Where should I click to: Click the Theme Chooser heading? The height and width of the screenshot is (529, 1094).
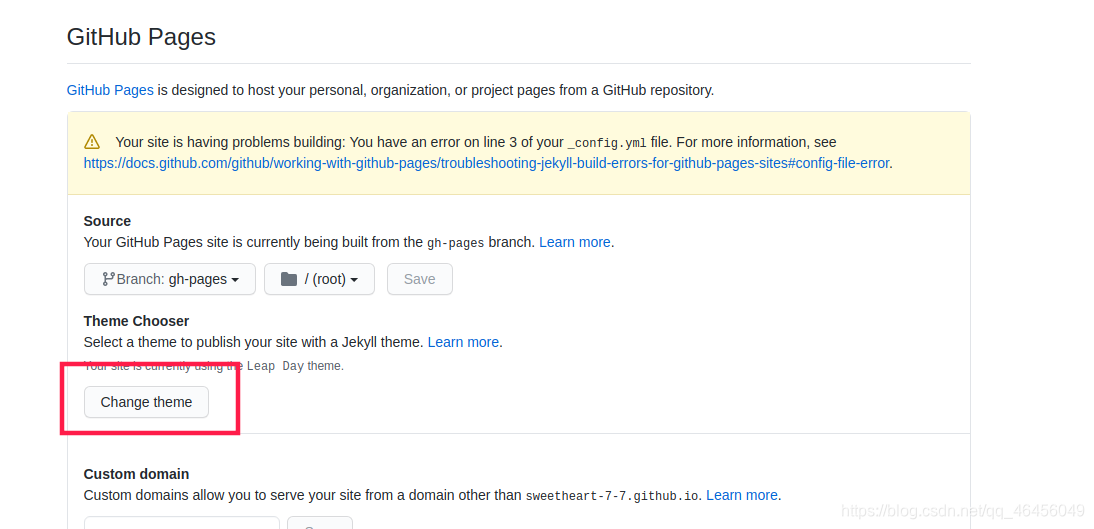click(137, 321)
